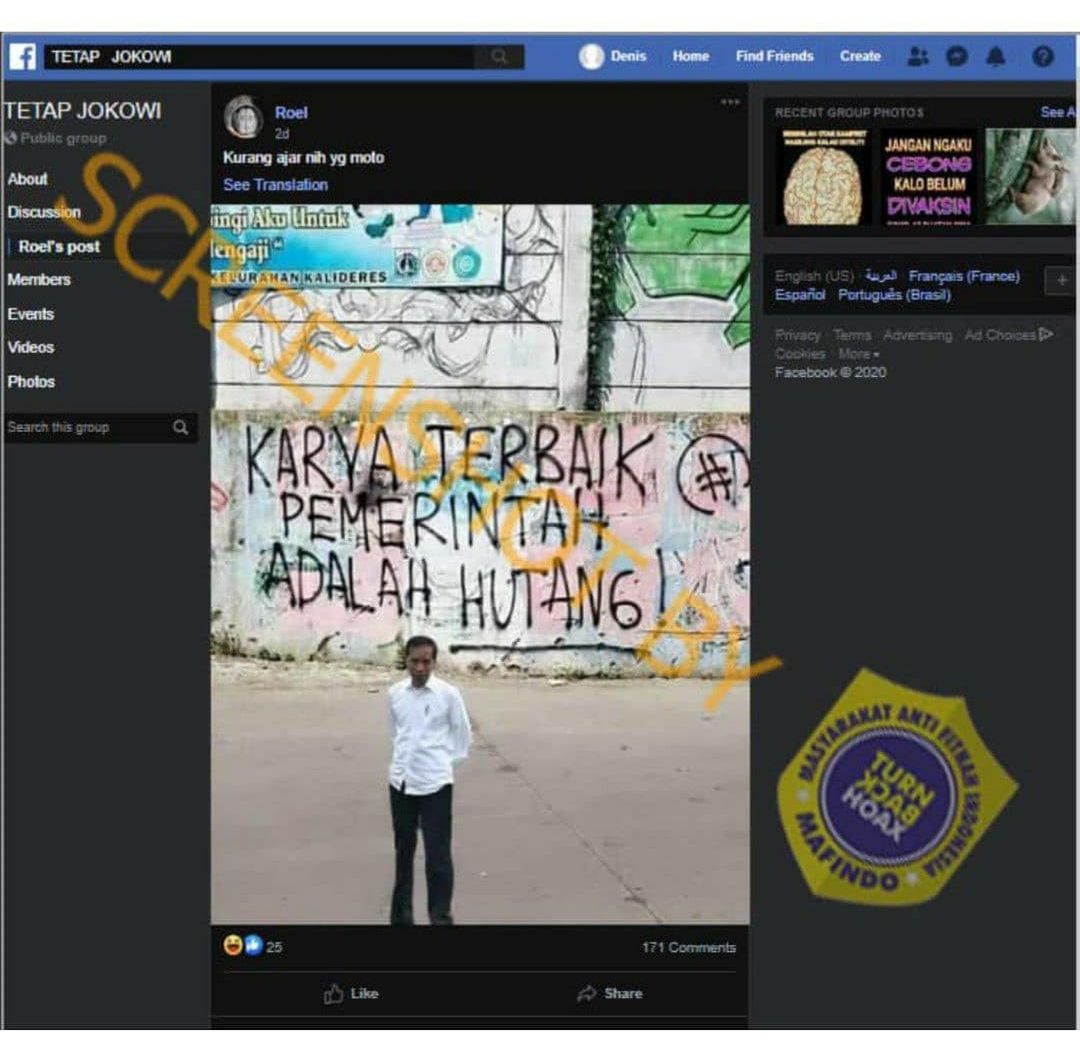The height and width of the screenshot is (1064, 1080).
Task: Switch language to Arabic
Action: [x=880, y=275]
